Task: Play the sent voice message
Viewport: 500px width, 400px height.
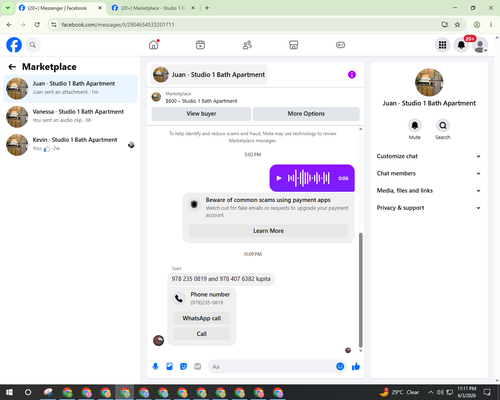Action: click(279, 178)
